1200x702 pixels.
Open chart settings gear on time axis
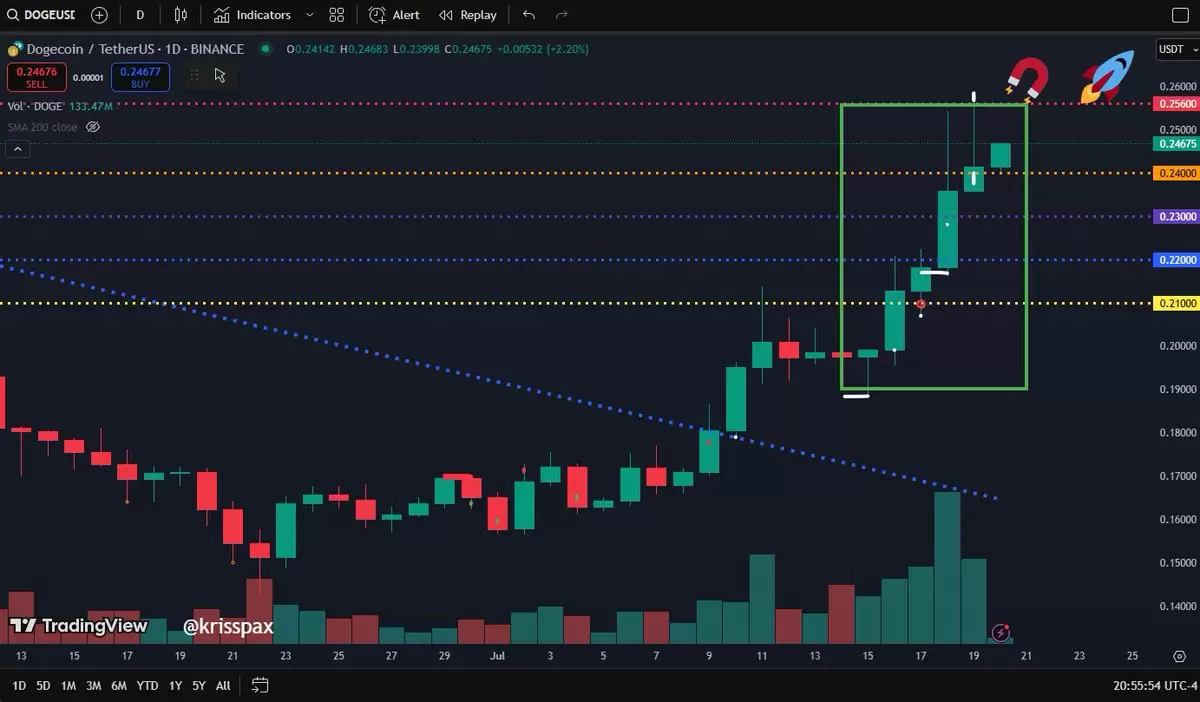[1179, 656]
